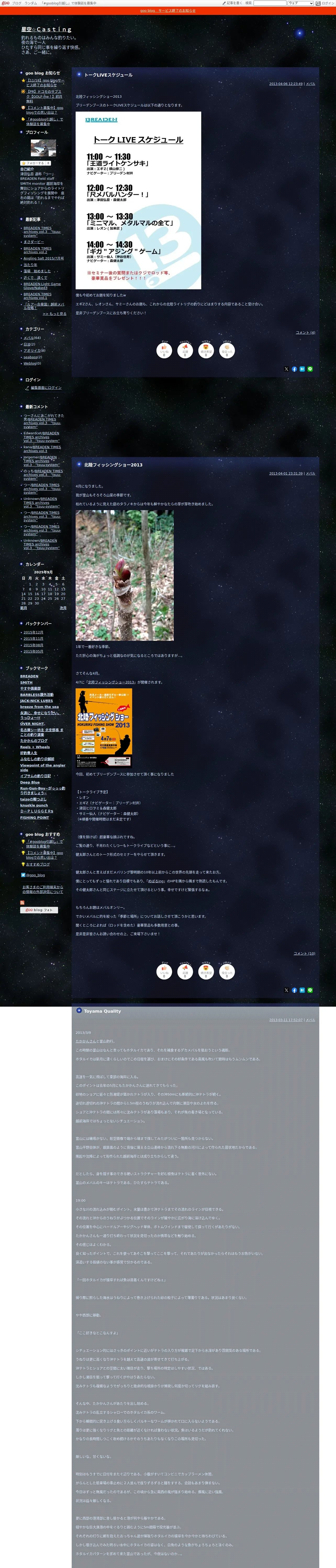Click the フォローする button in profile
Viewport: 336px width, 1568px height.
35,163
